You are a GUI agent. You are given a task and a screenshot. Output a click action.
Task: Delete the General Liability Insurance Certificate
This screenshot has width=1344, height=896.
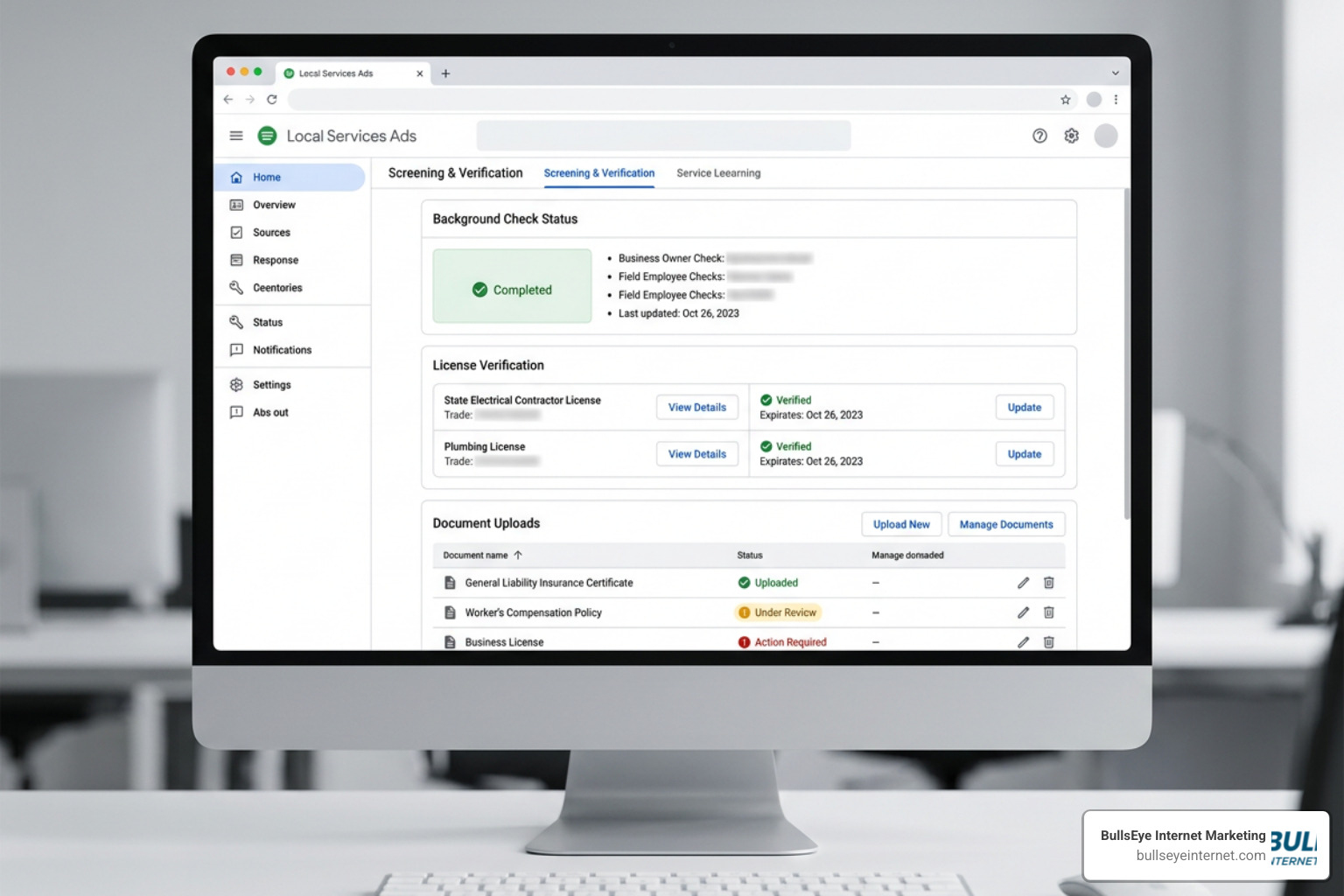(1048, 583)
